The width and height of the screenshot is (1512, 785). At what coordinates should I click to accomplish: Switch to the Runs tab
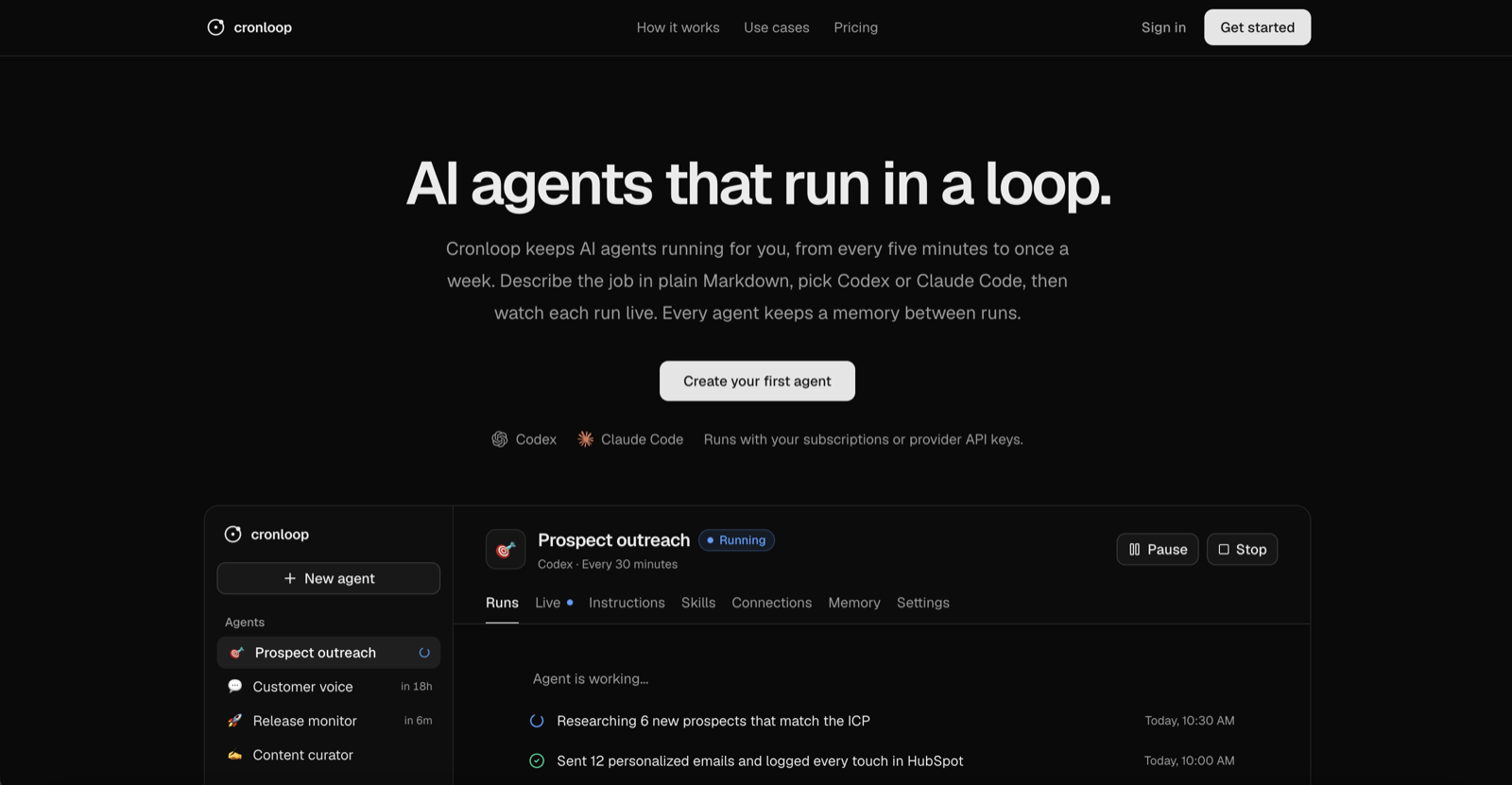502,603
